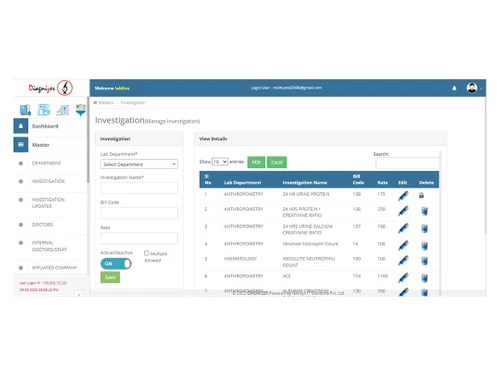
Task: Go to DOCTORS in the sidebar
Action: [x=42, y=224]
